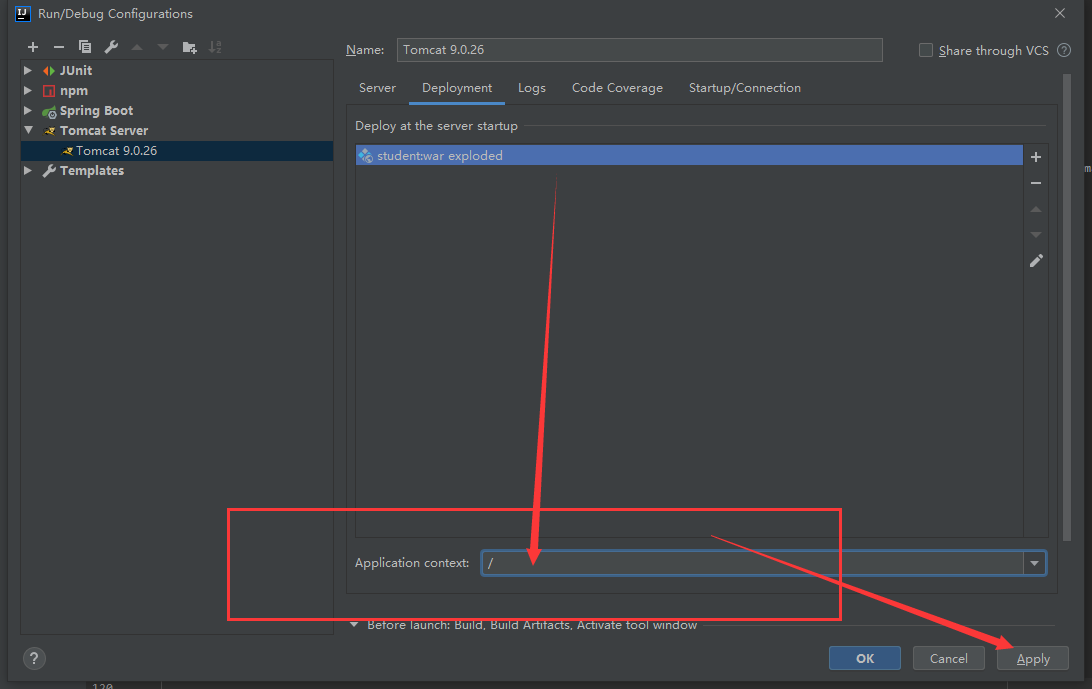Apply the configuration changes
The height and width of the screenshot is (689, 1092).
(1033, 658)
